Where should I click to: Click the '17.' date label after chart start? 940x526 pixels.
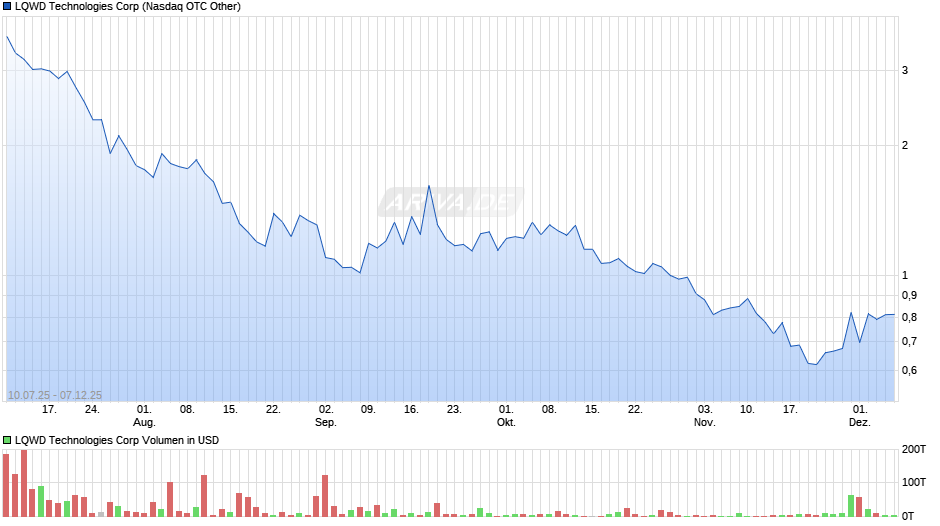tap(49, 410)
